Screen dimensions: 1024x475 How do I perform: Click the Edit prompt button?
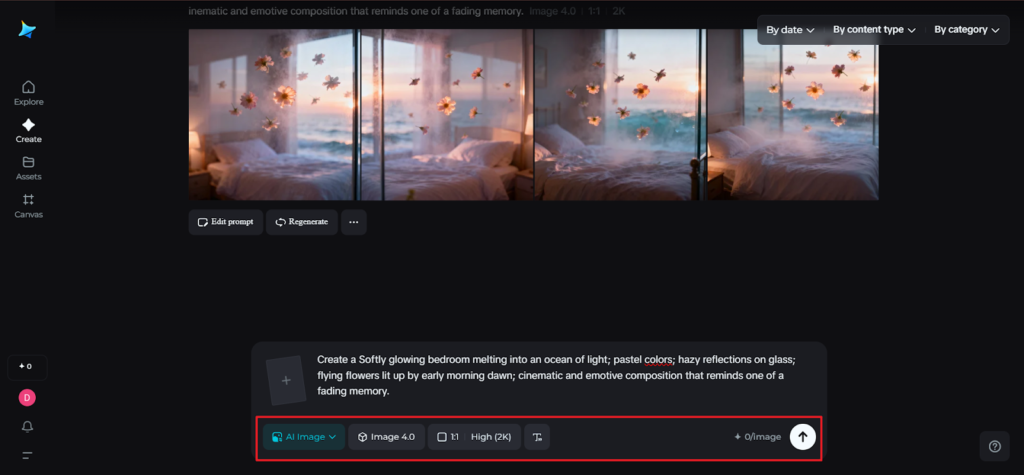[x=226, y=222]
